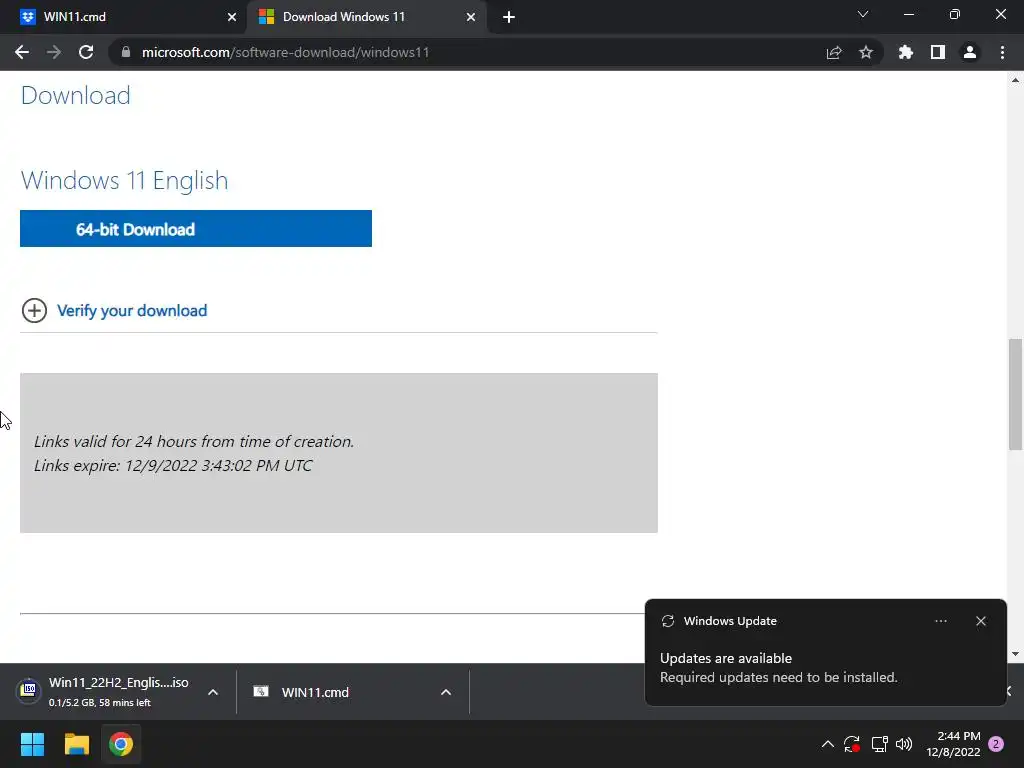
Task: Click the Windows 11 English heading
Action: point(124,181)
